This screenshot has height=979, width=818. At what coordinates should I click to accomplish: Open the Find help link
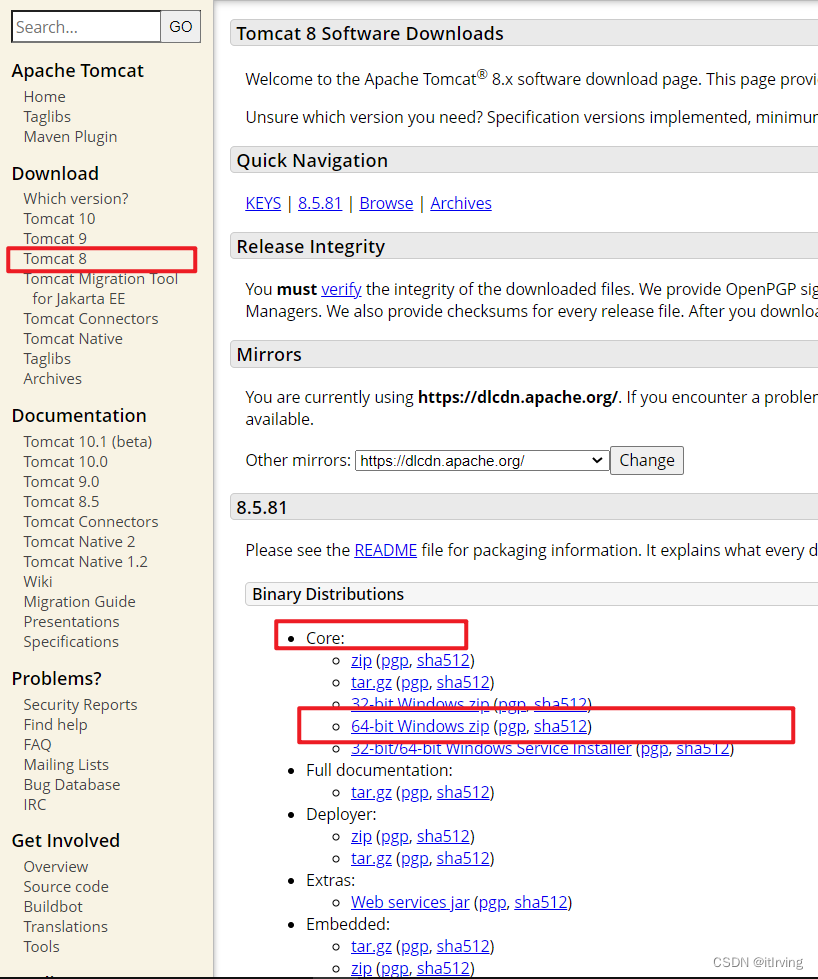coord(55,724)
